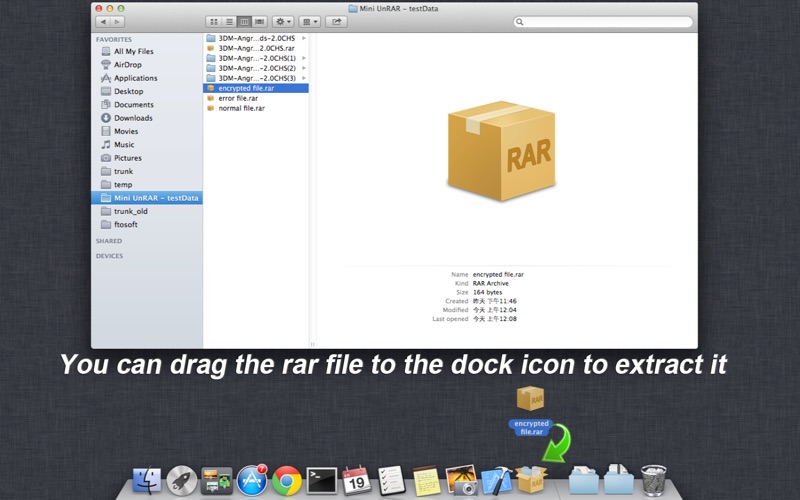Switch Finder to column view
This screenshot has width=800, height=500.
click(244, 22)
